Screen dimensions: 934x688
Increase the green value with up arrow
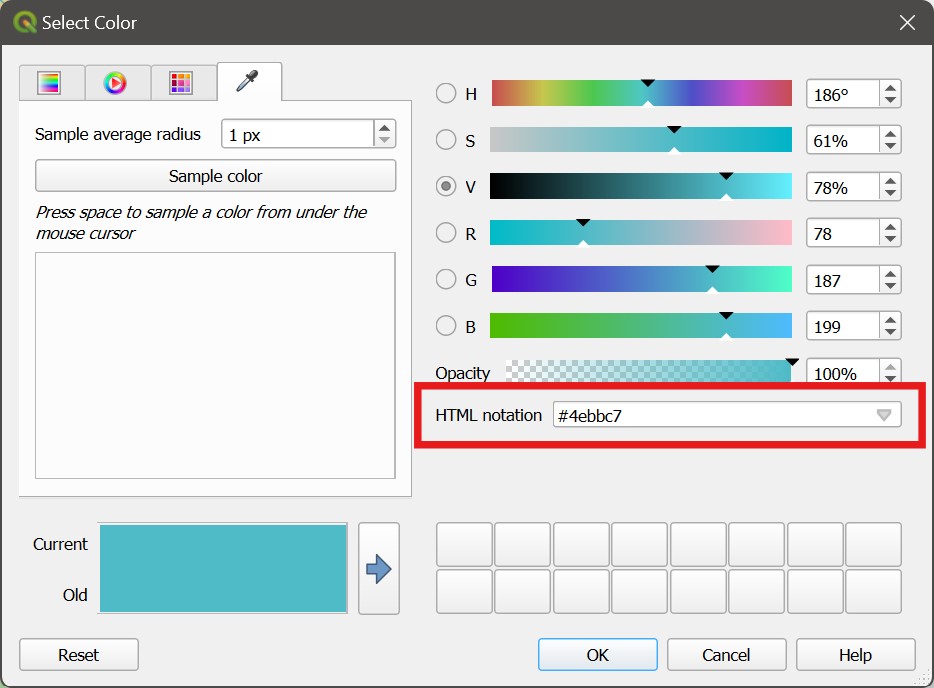click(890, 274)
